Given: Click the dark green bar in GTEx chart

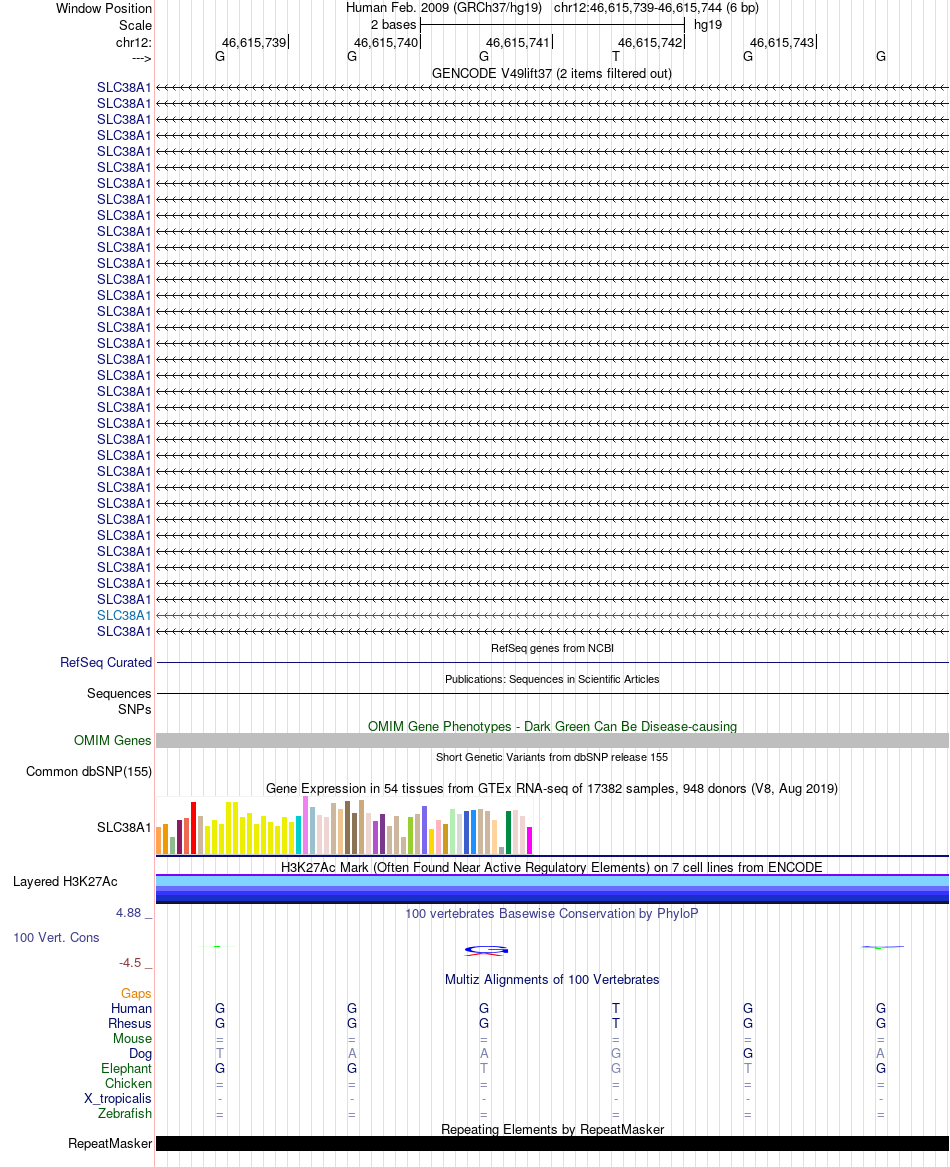Looking at the screenshot, I should pos(509,832).
